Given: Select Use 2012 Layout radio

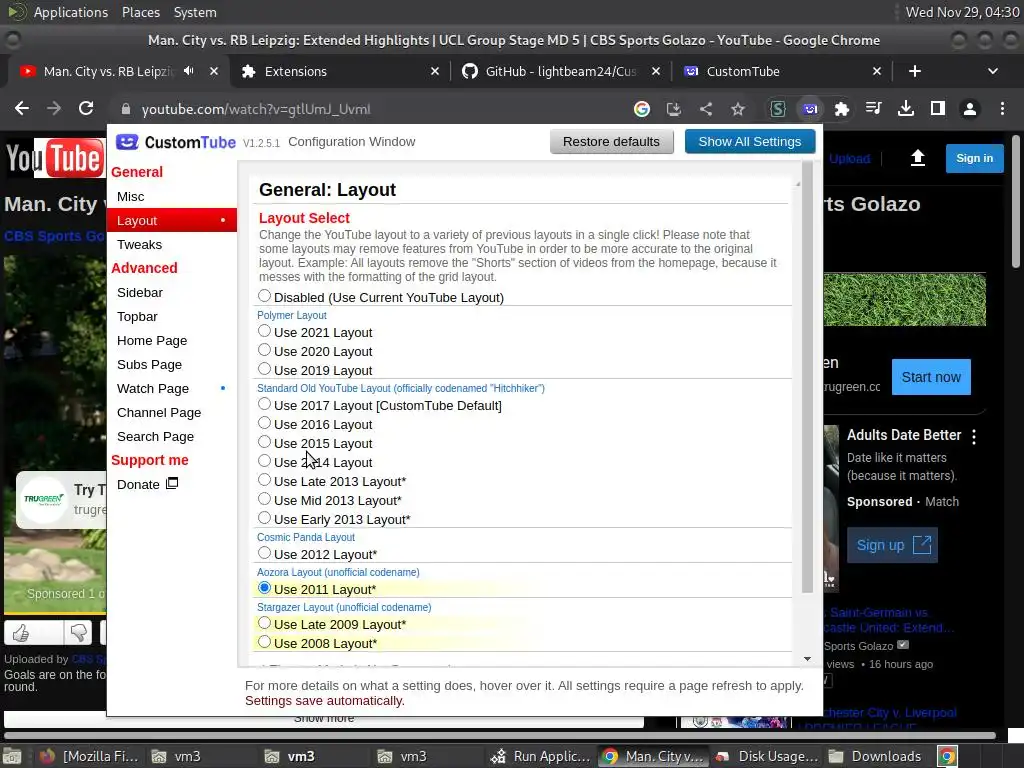Looking at the screenshot, I should click(x=264, y=553).
